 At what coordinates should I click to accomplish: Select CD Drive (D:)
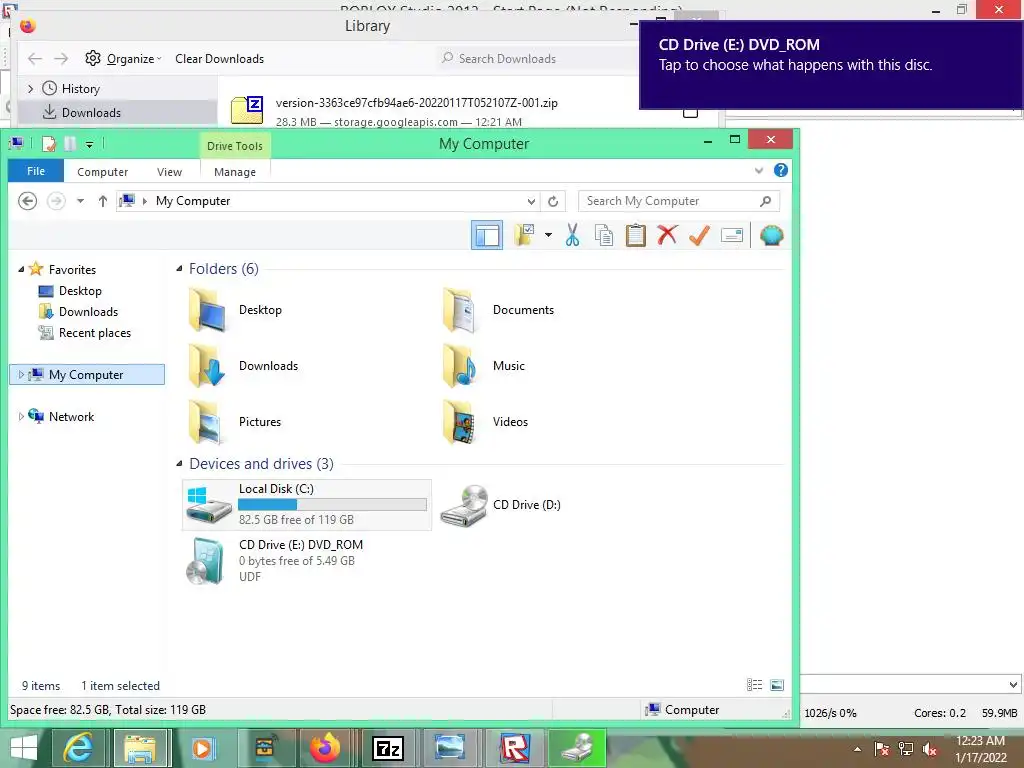coord(501,505)
